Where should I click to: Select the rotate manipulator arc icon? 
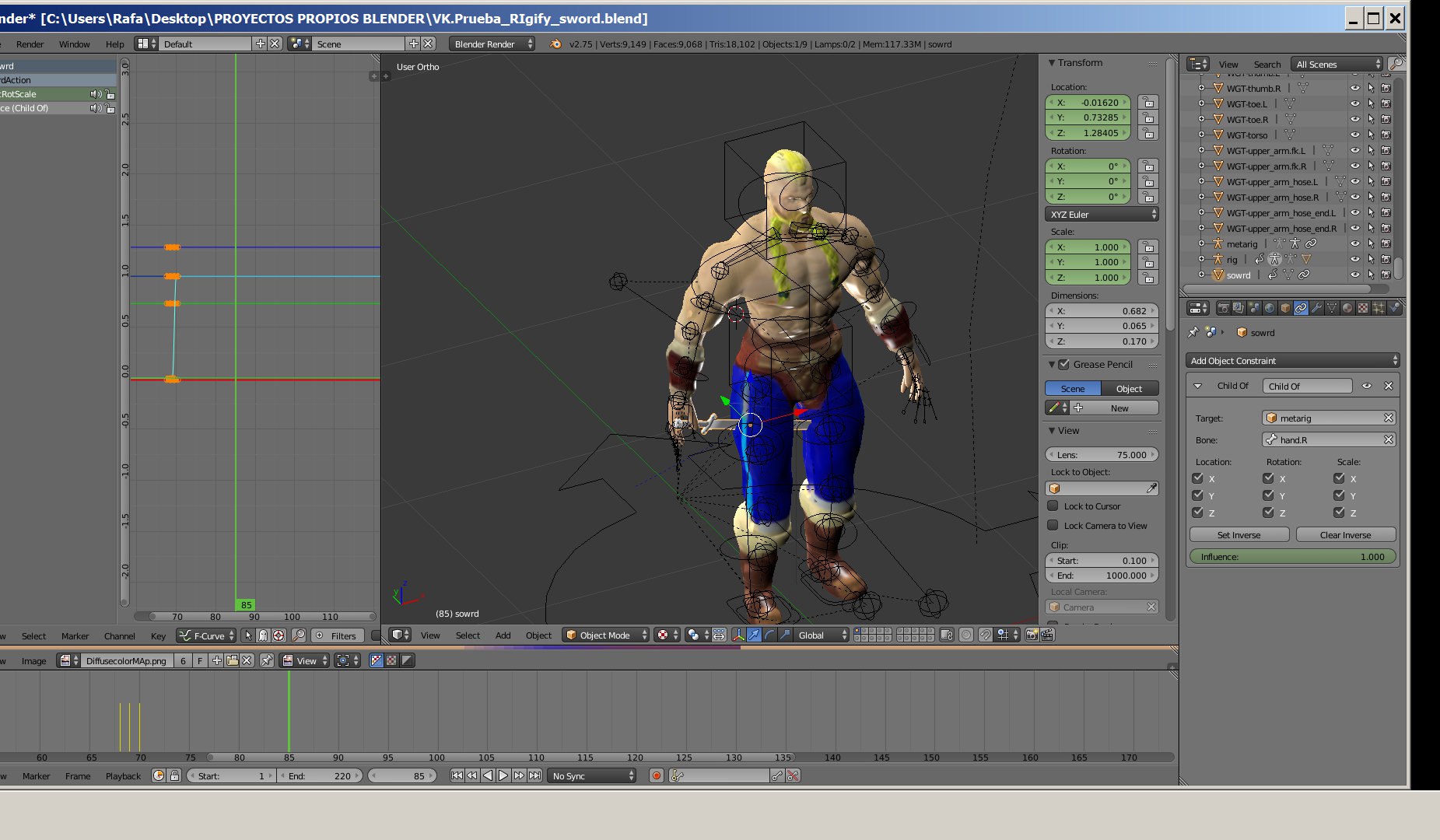(769, 635)
